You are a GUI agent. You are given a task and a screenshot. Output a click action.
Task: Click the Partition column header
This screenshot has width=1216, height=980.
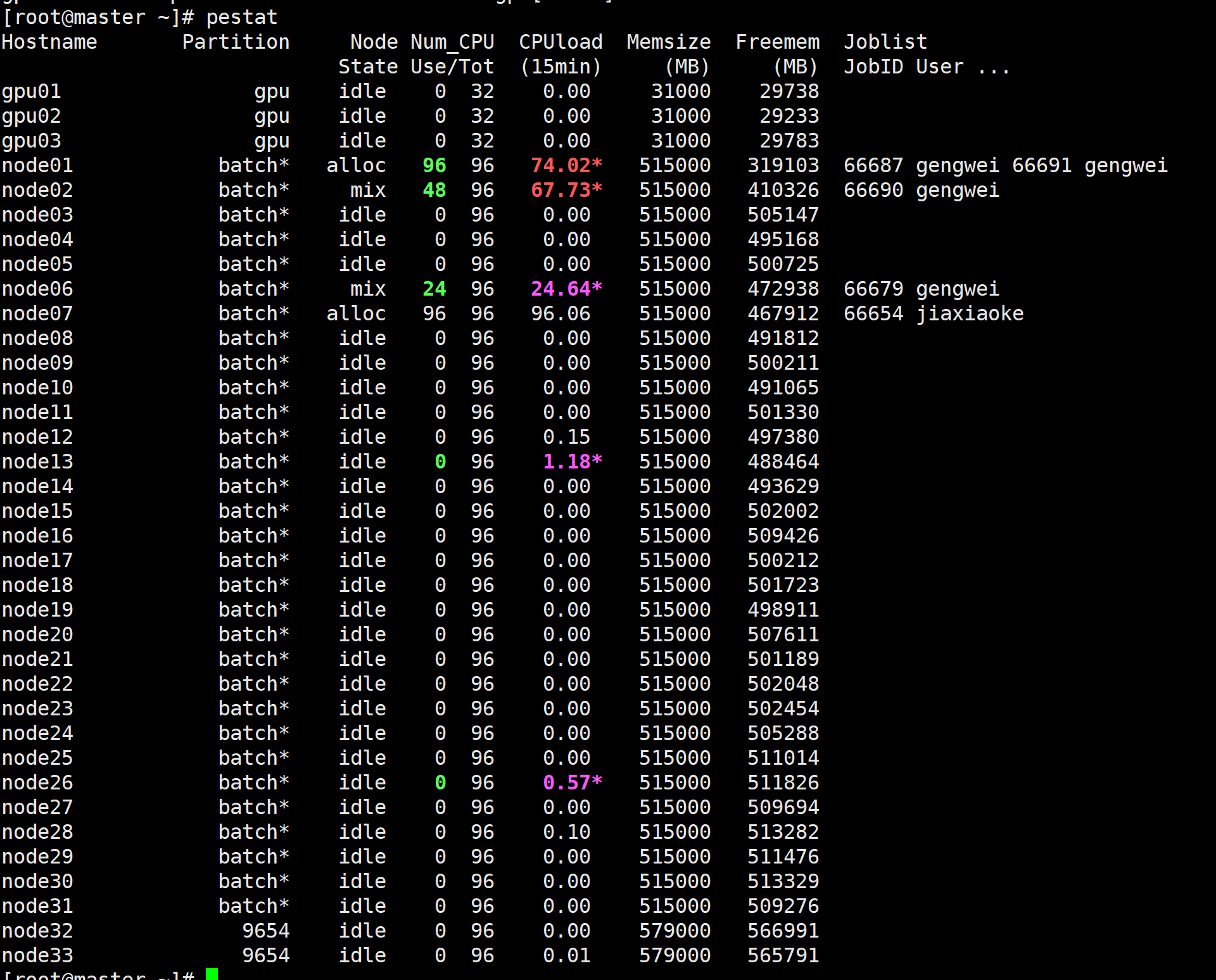pos(236,42)
